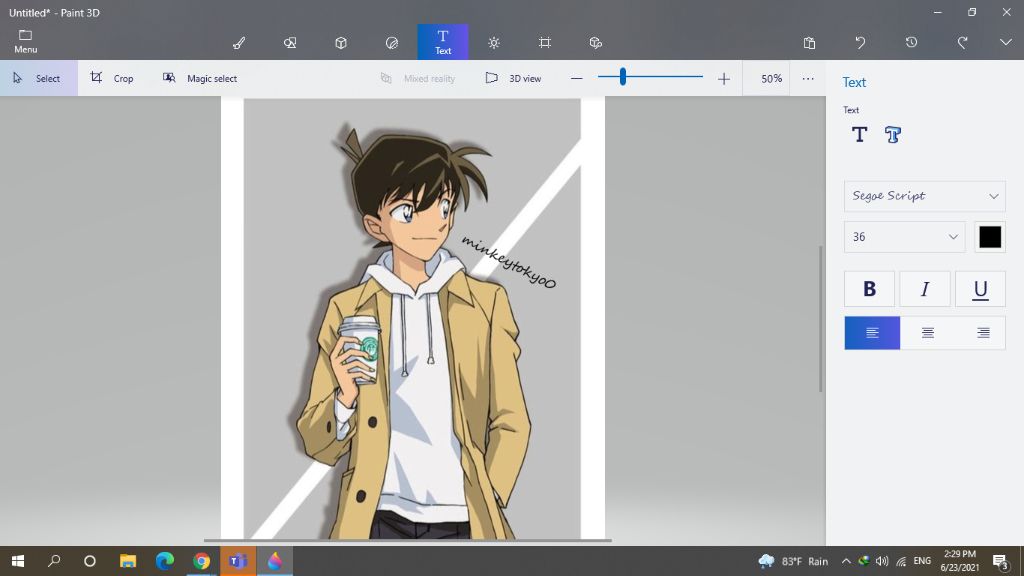Toggle Bold formatting
This screenshot has width=1024, height=576.
point(869,289)
